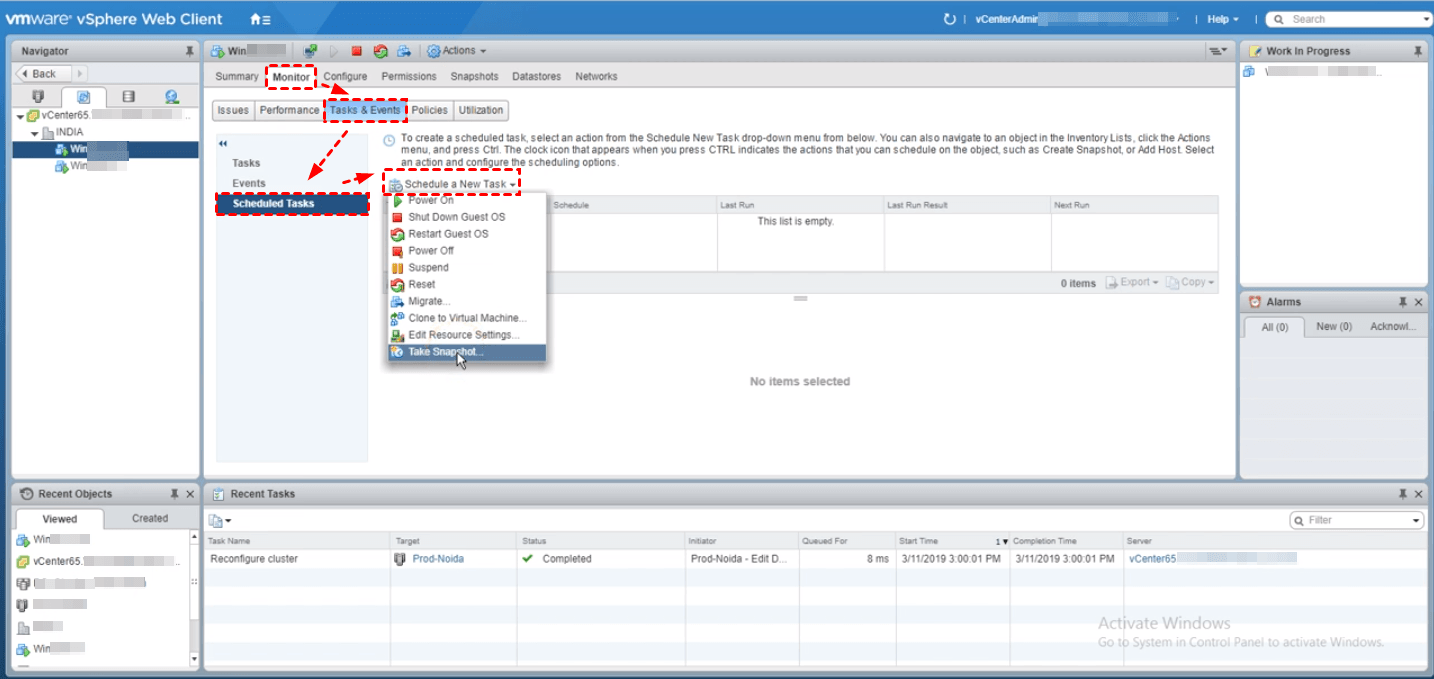Choose Clone to Virtual Machine menu item

tap(466, 318)
